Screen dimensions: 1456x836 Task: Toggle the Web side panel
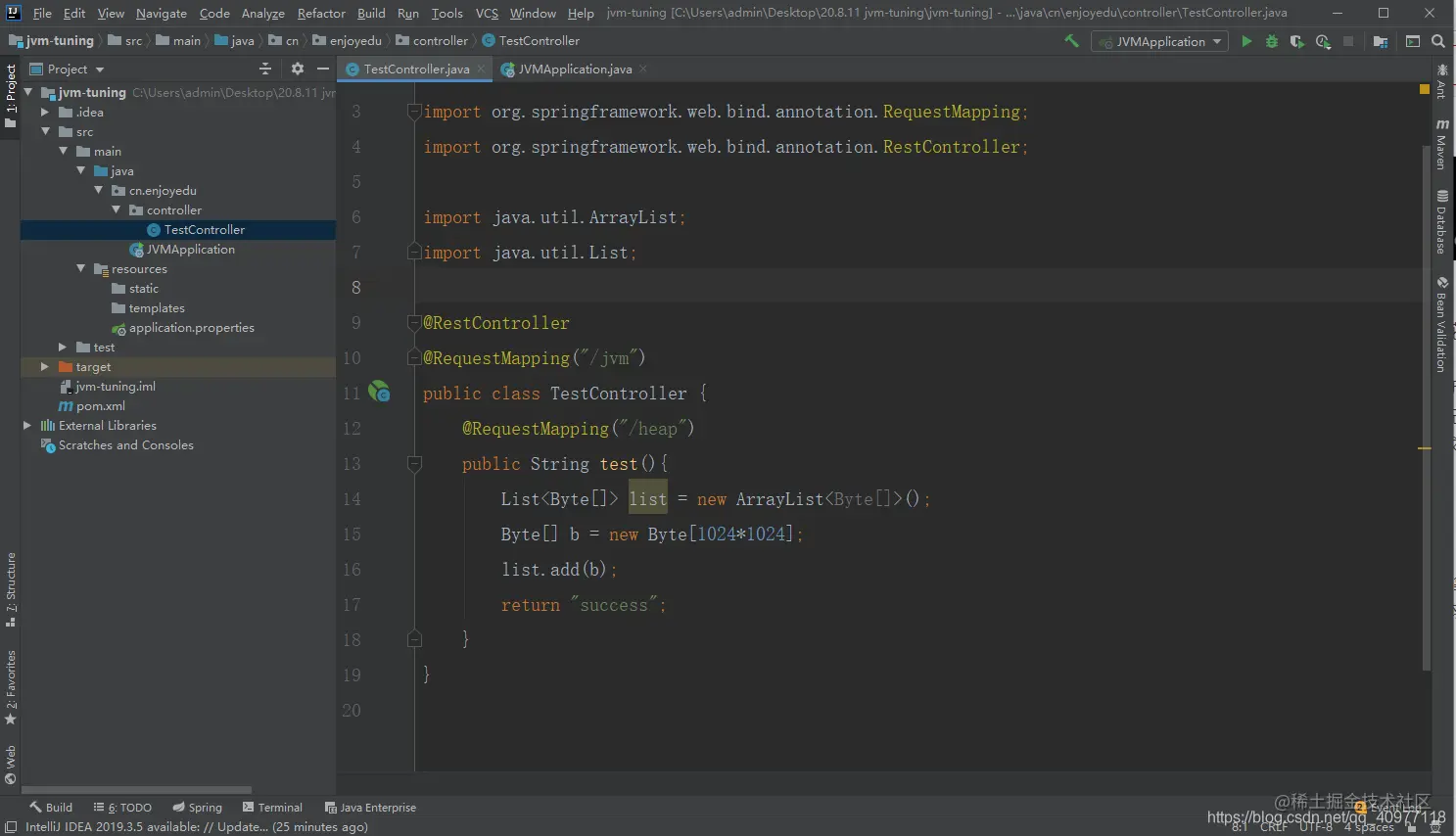(x=11, y=765)
